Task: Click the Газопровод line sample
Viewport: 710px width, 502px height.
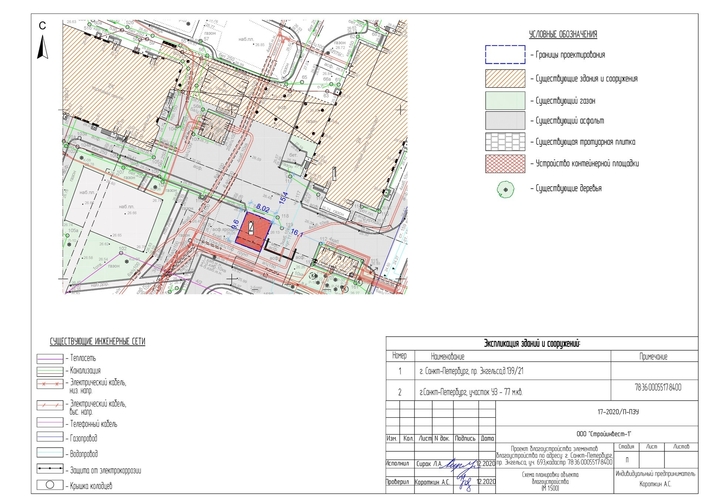Action: tap(50, 437)
